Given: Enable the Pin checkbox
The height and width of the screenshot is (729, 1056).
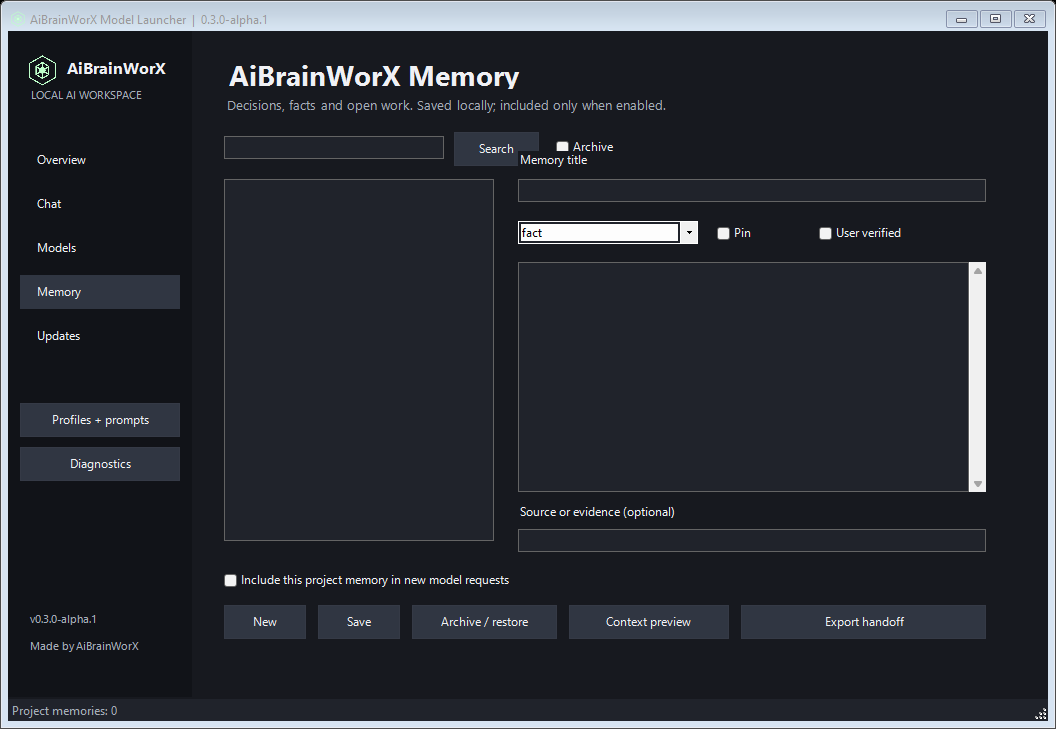Looking at the screenshot, I should (x=723, y=233).
